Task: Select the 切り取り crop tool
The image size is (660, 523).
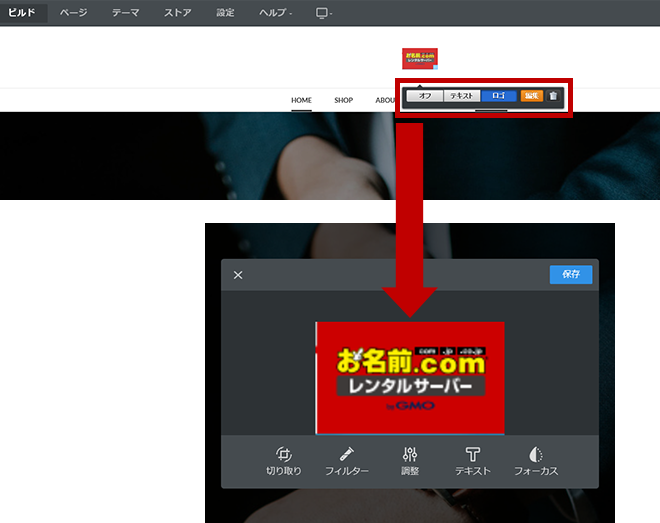Action: tap(284, 462)
